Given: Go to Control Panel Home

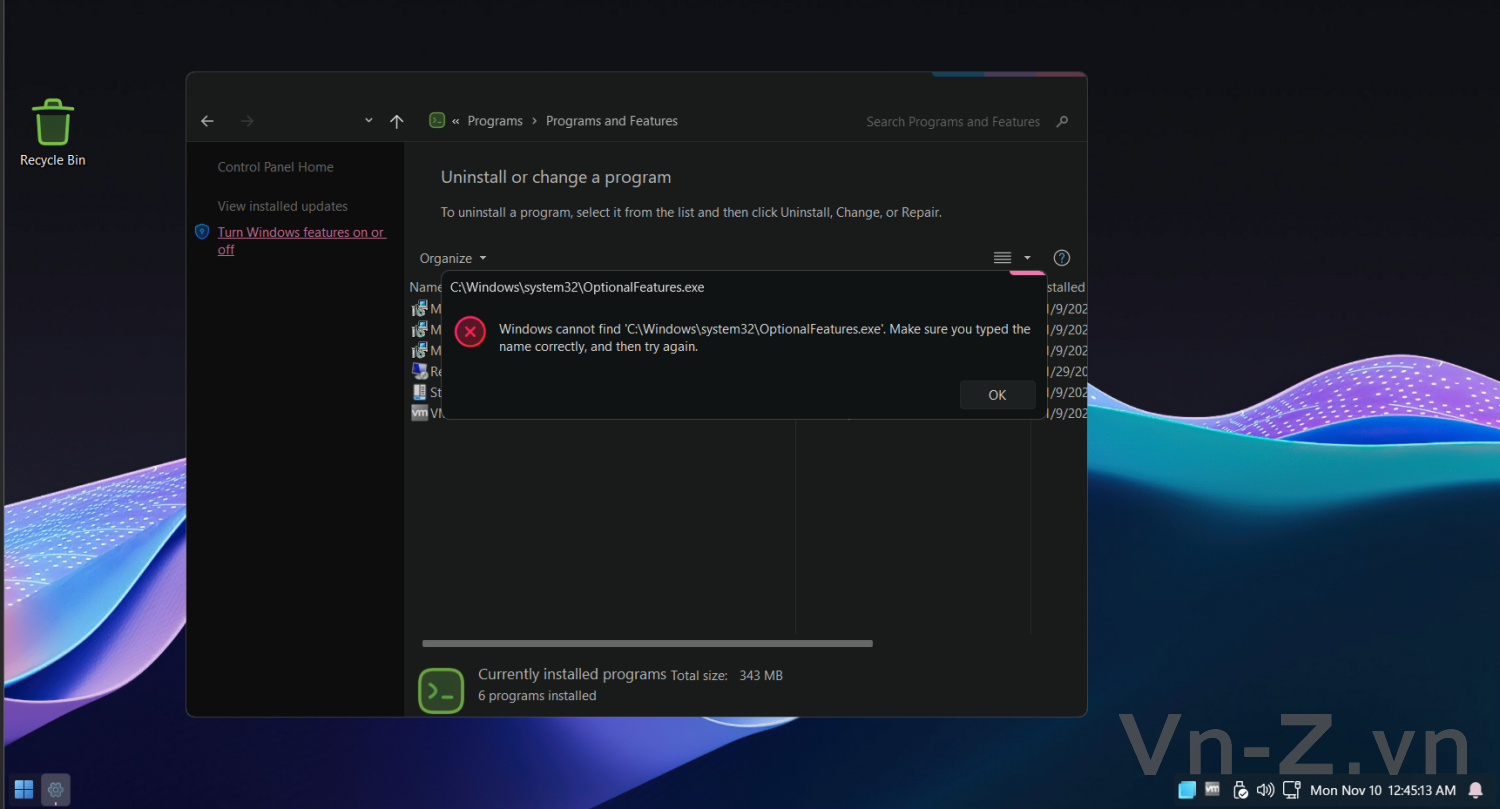Looking at the screenshot, I should [x=276, y=167].
